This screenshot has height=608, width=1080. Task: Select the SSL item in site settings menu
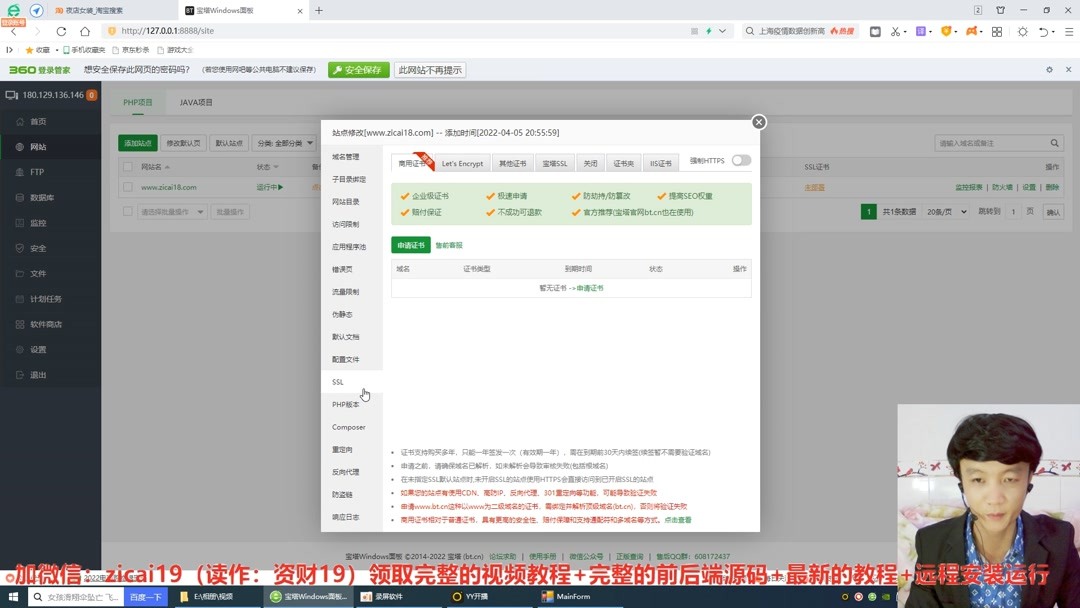pyautogui.click(x=337, y=381)
